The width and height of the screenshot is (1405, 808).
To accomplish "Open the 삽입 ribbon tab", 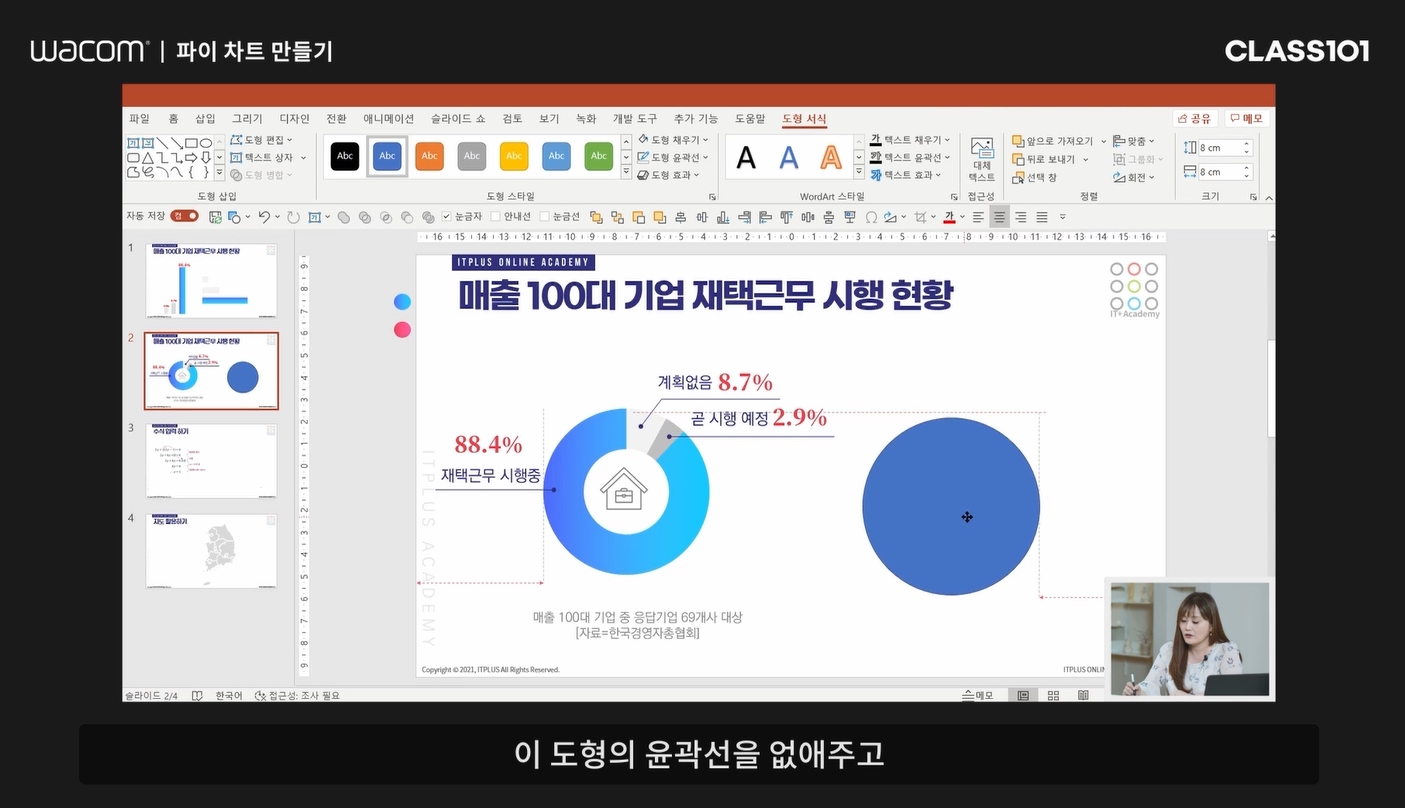I will point(205,118).
